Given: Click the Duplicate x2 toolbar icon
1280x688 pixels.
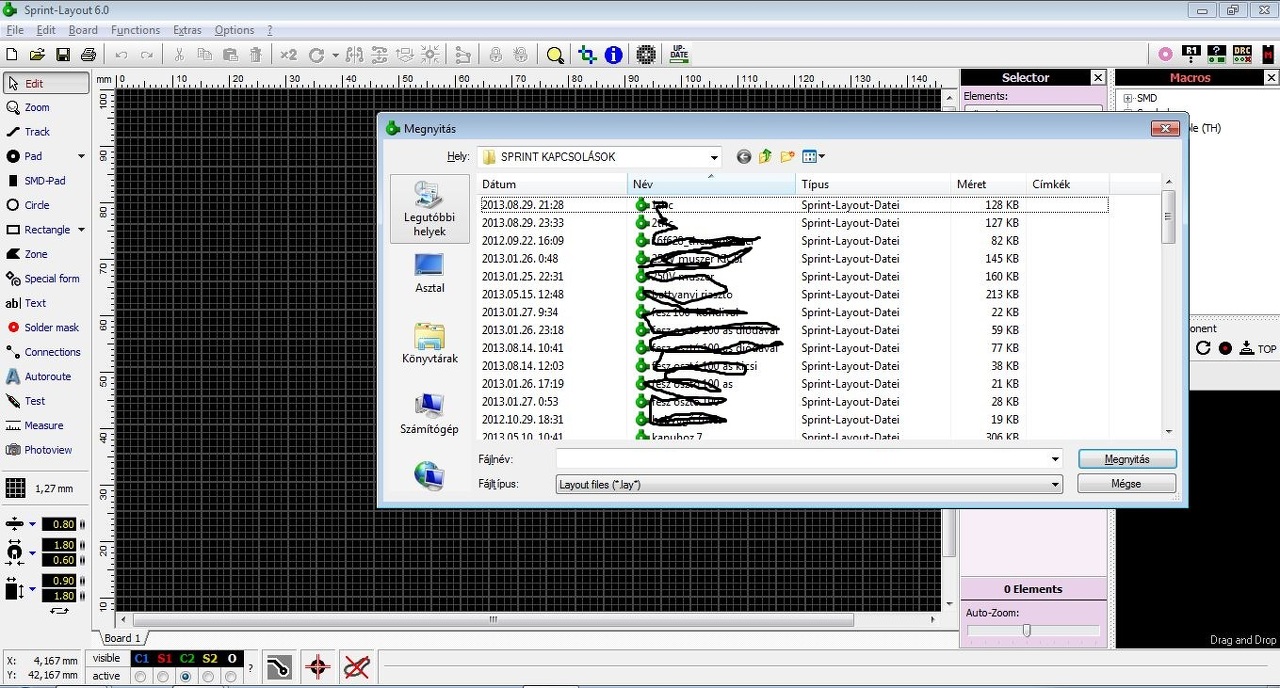Looking at the screenshot, I should [288, 55].
